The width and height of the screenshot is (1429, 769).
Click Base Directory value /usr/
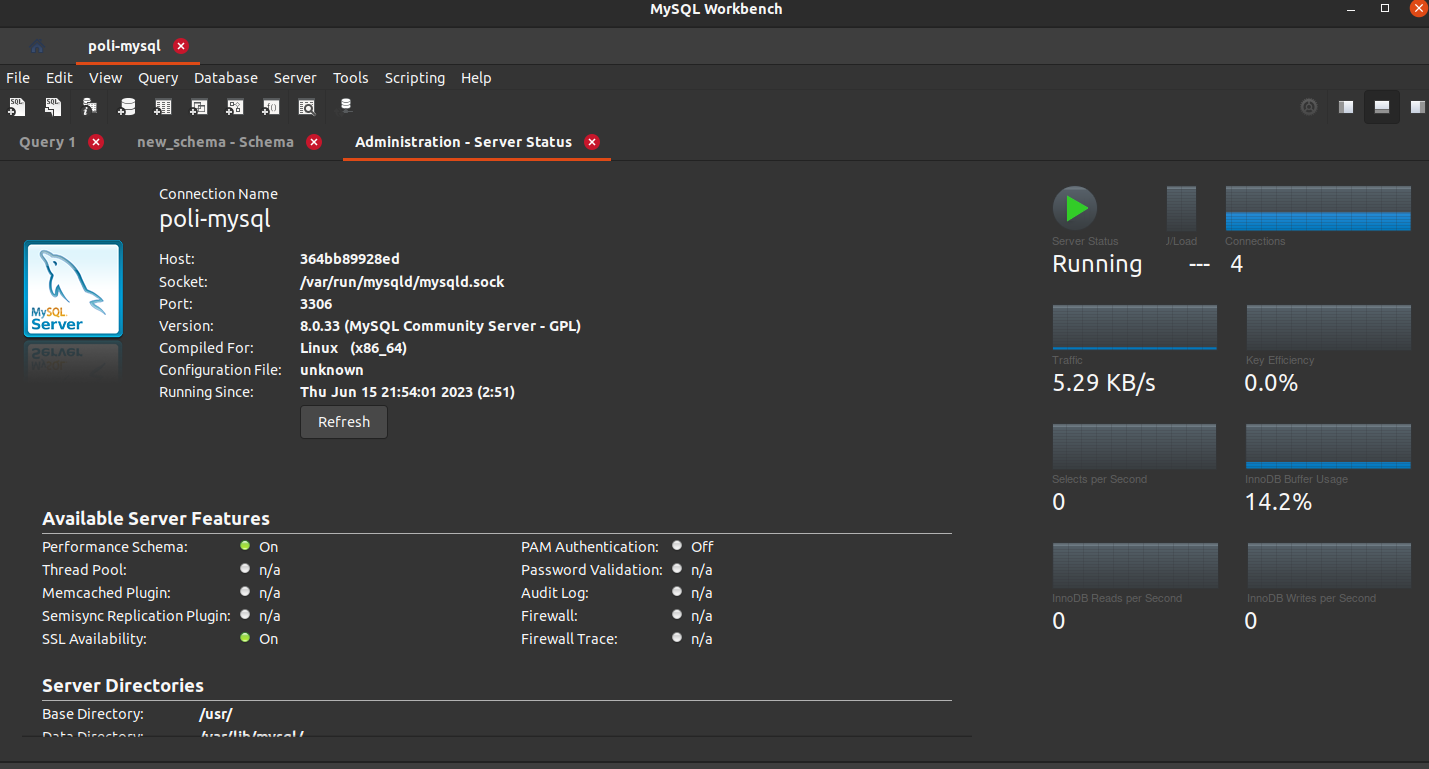coord(216,715)
